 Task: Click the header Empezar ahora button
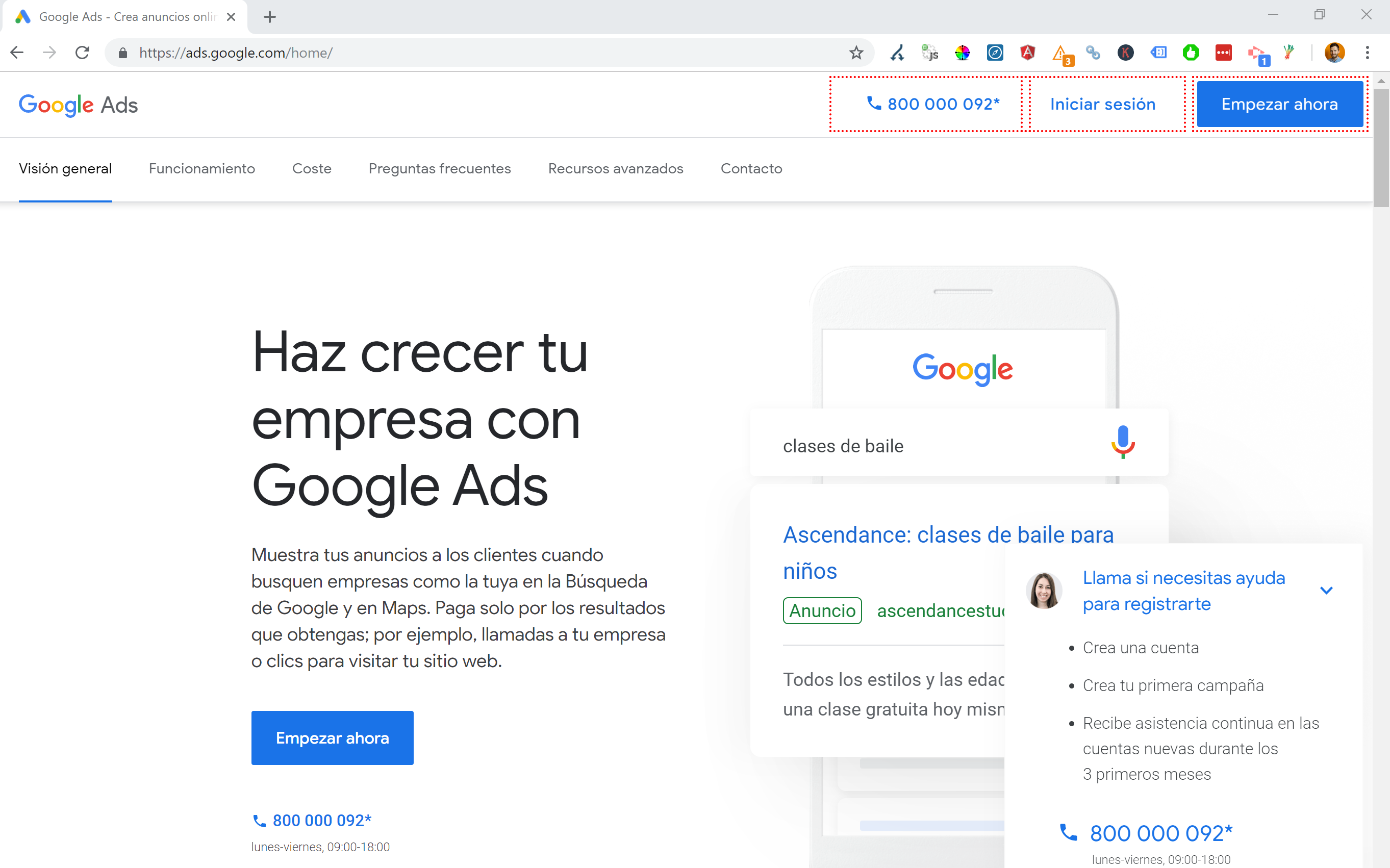(x=1280, y=104)
